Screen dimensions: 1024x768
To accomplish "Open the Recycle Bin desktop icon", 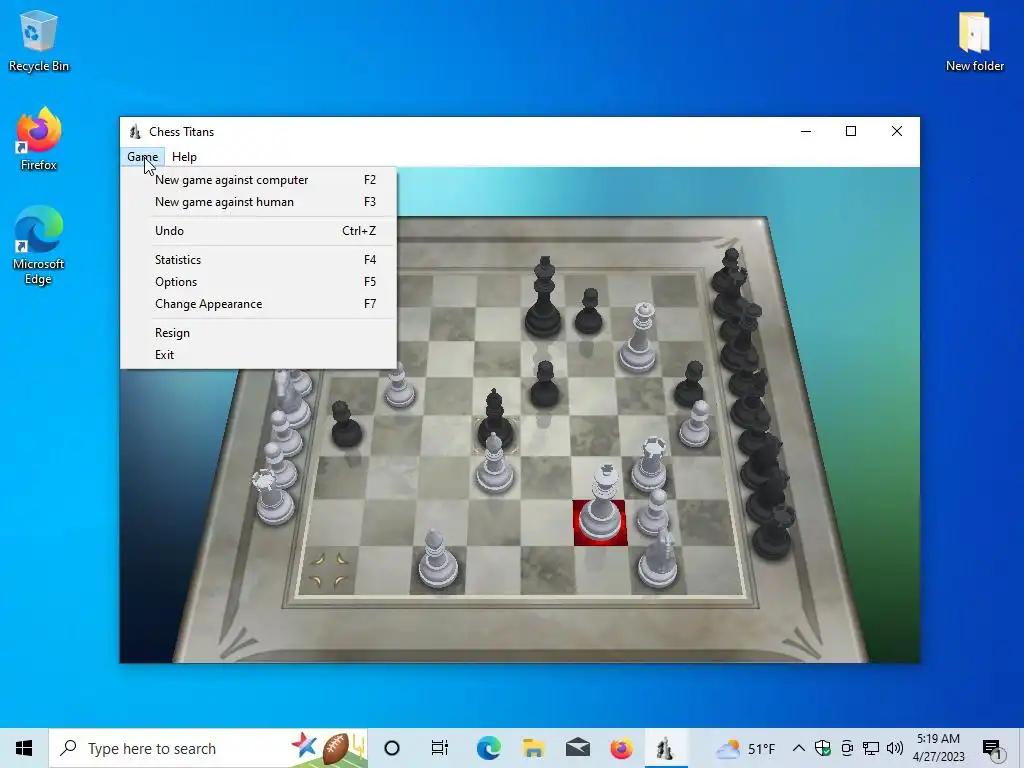I will point(39,40).
